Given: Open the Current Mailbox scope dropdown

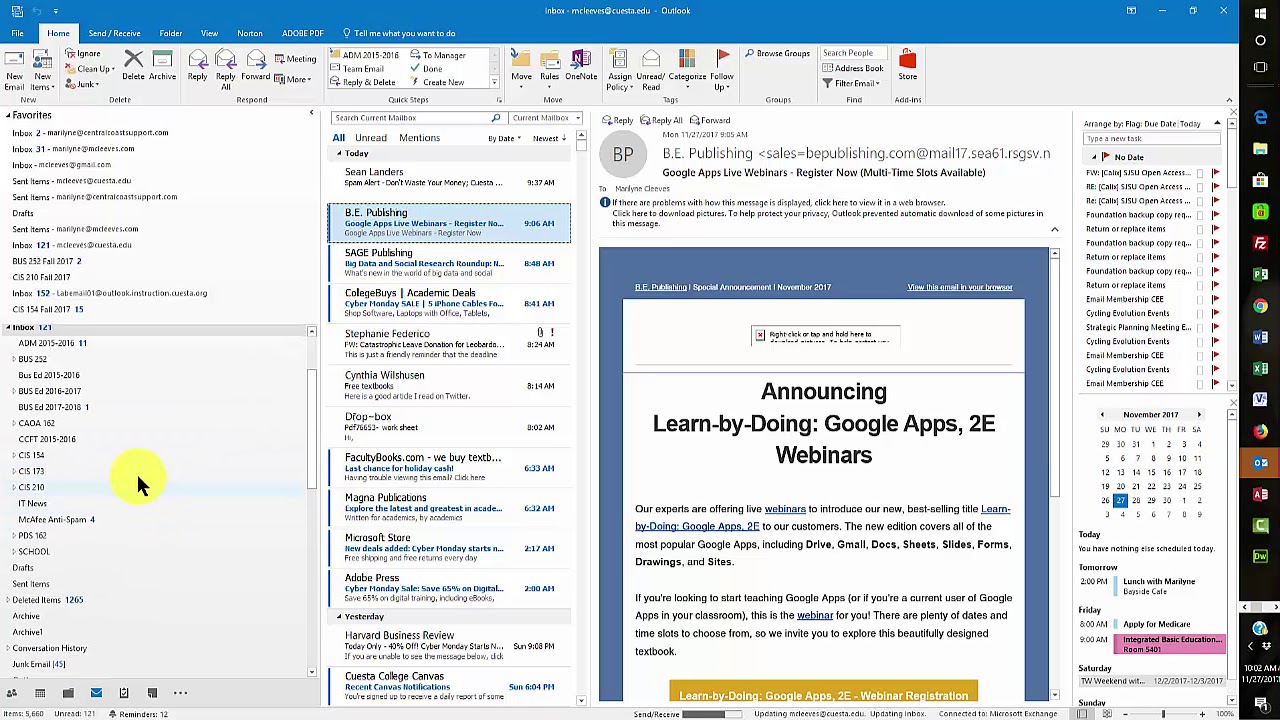Looking at the screenshot, I should pyautogui.click(x=546, y=118).
